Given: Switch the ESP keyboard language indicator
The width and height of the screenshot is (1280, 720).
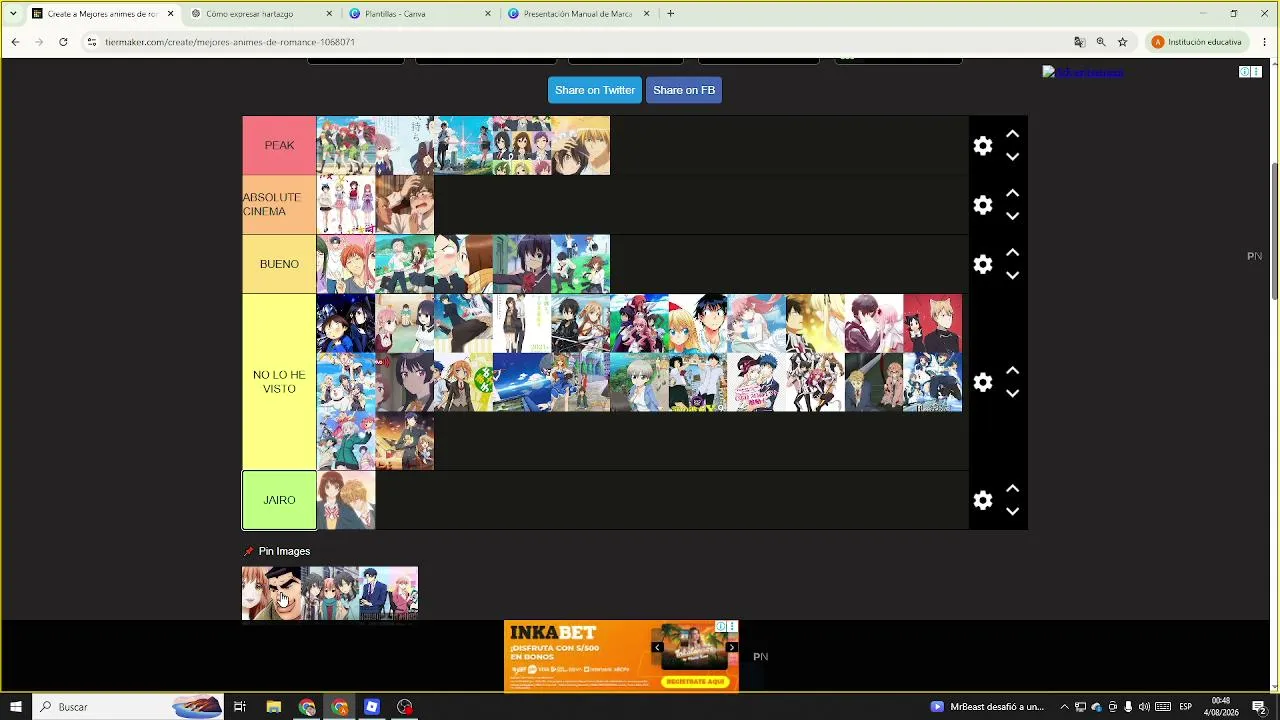Looking at the screenshot, I should [x=1185, y=707].
